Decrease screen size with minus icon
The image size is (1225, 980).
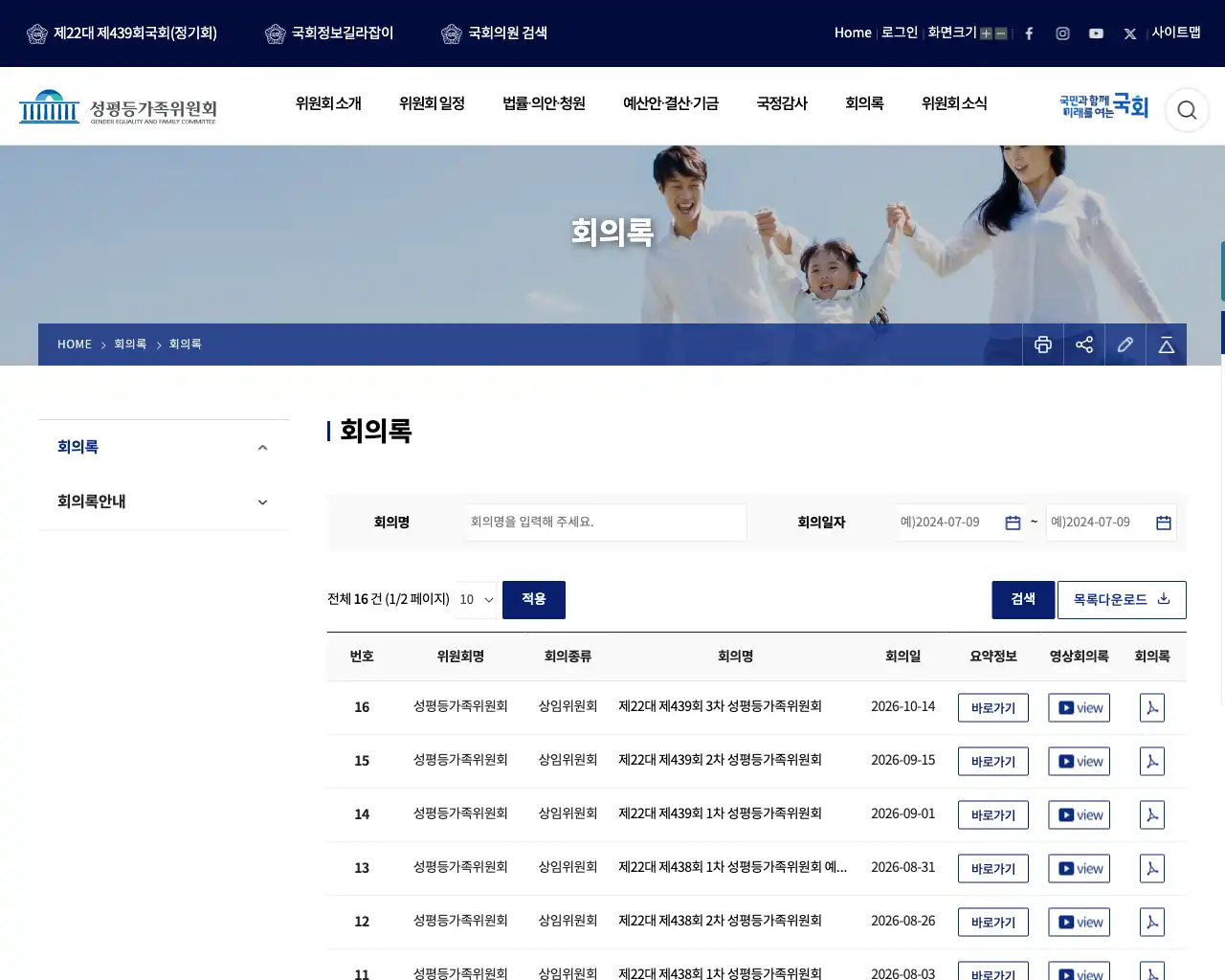pos(1001,33)
